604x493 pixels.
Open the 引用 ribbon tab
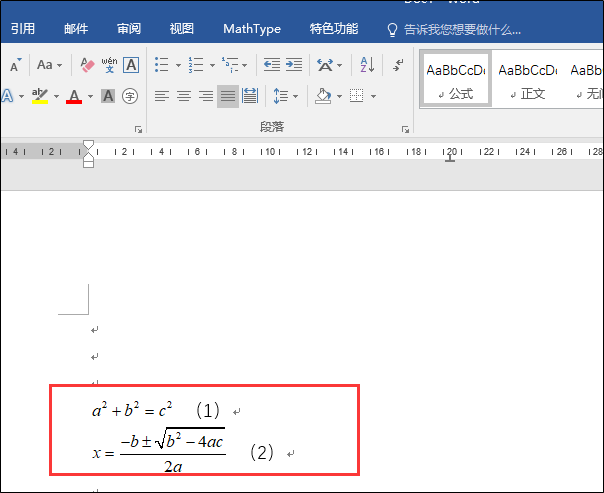(23, 29)
